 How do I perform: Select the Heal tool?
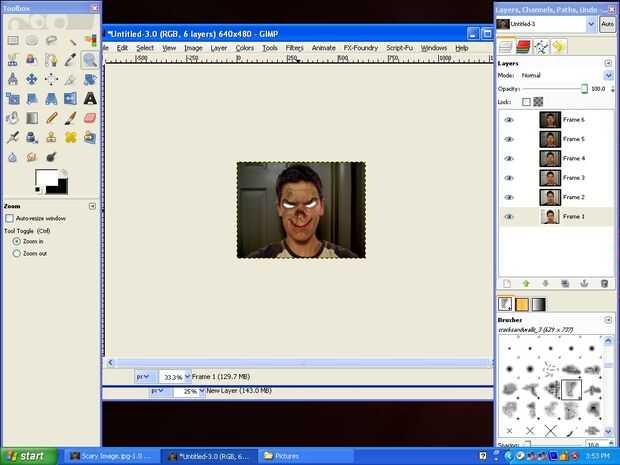71,137
